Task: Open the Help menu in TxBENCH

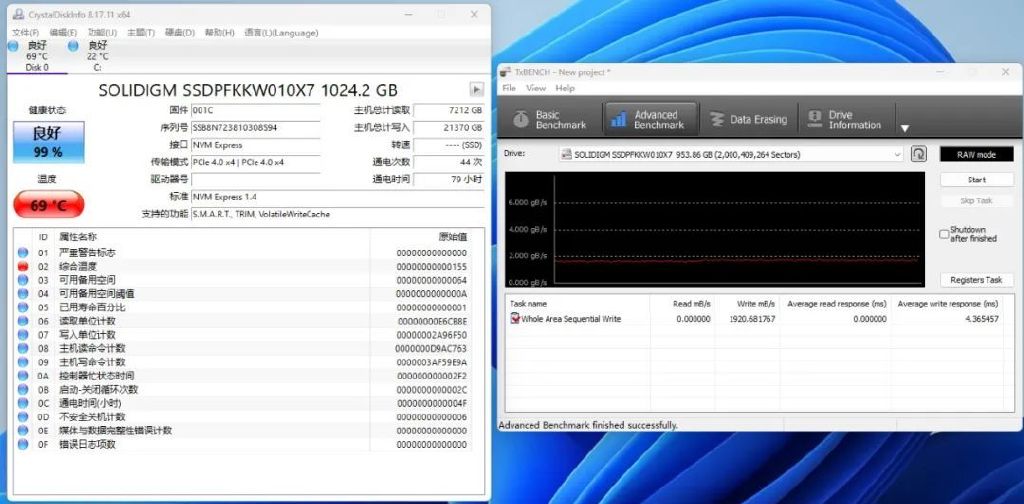Action: click(x=565, y=88)
